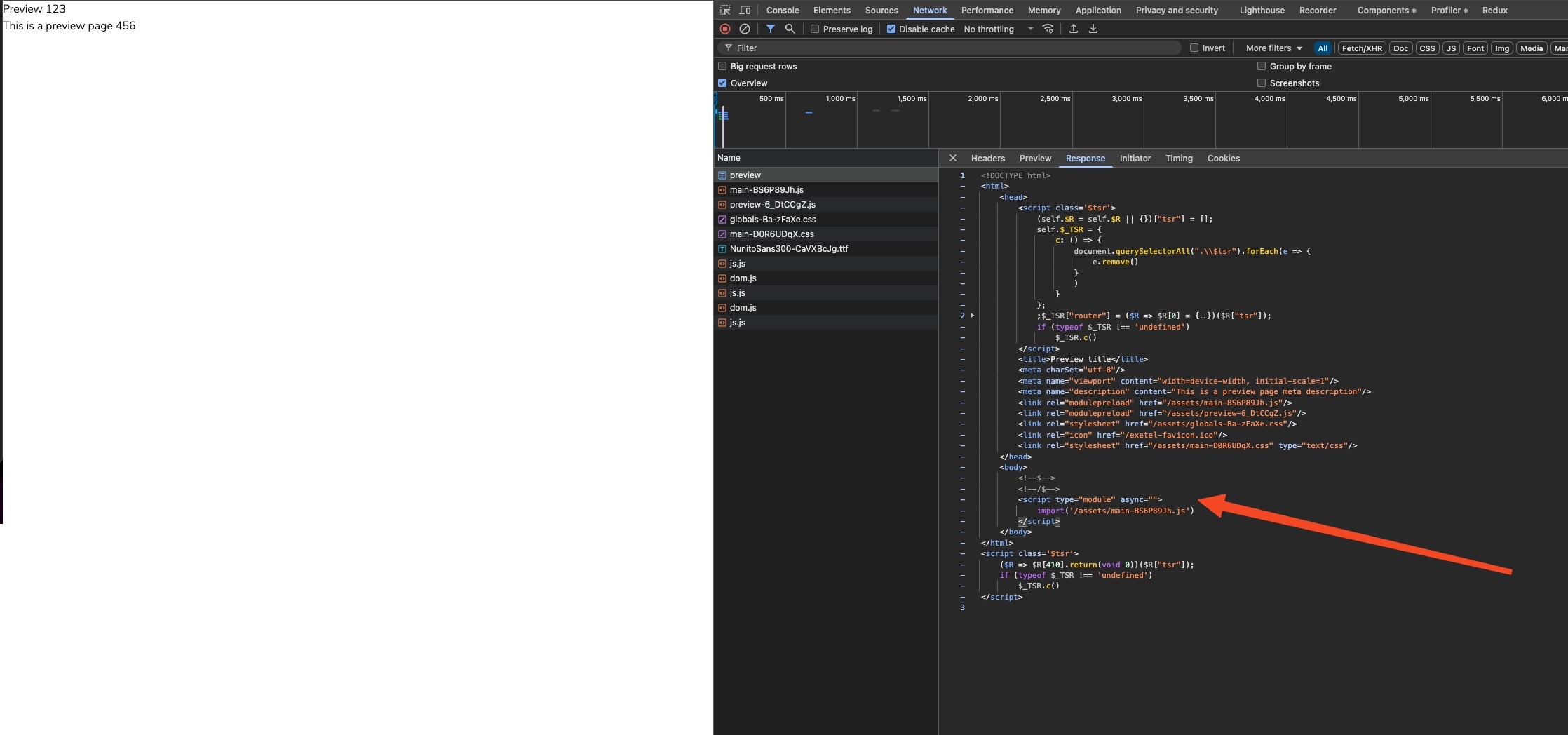Select globals-Ba-zFaXe.css request
Screen dimensions: 1568x735
(x=826, y=219)
